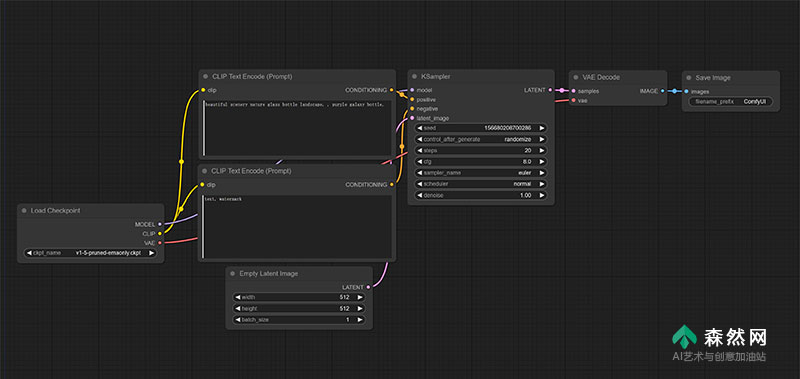Viewport: 800px width, 379px height.
Task: Collapse the CLIP Text Encode node with watermark prompt
Action: point(205,171)
